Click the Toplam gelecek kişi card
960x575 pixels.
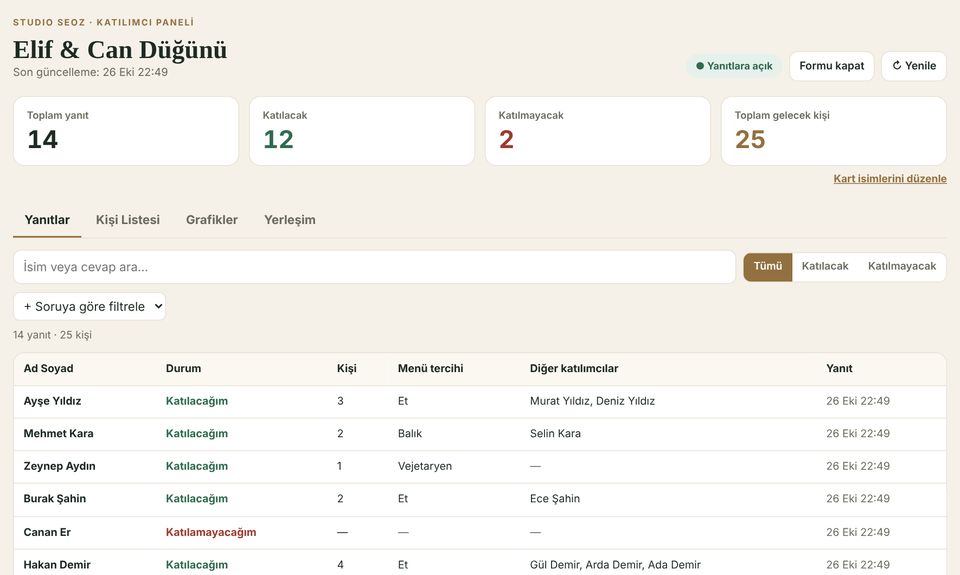[834, 131]
